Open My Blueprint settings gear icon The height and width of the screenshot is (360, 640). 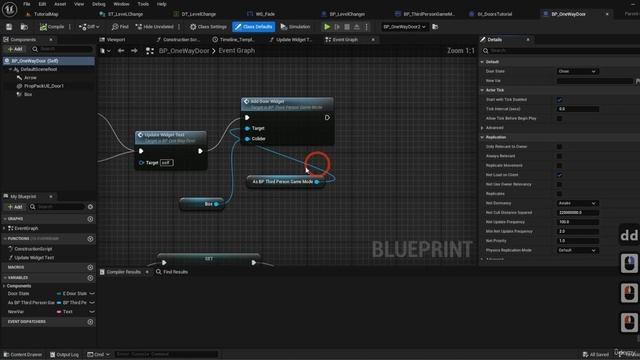90,207
